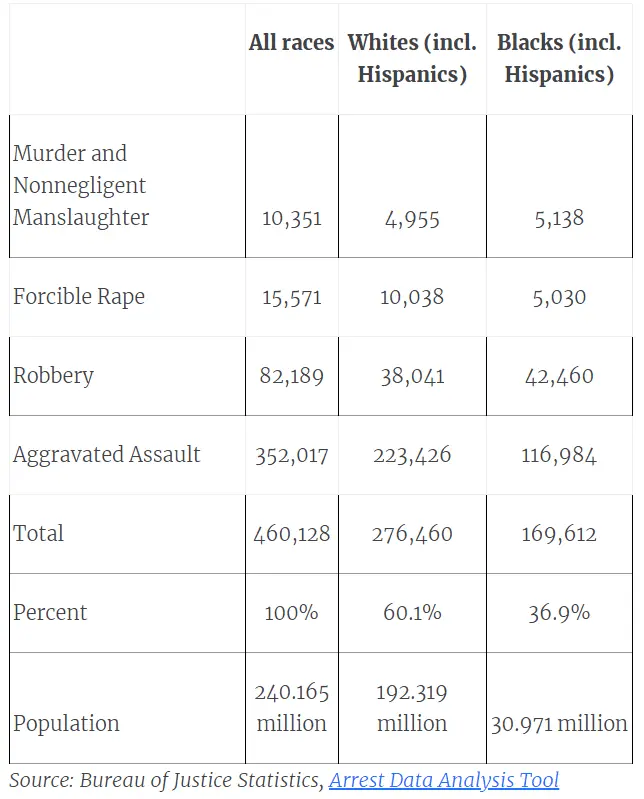The width and height of the screenshot is (644, 799).
Task: Click the 'Source: Bureau of Justice Statistics' text
Action: coord(166,780)
